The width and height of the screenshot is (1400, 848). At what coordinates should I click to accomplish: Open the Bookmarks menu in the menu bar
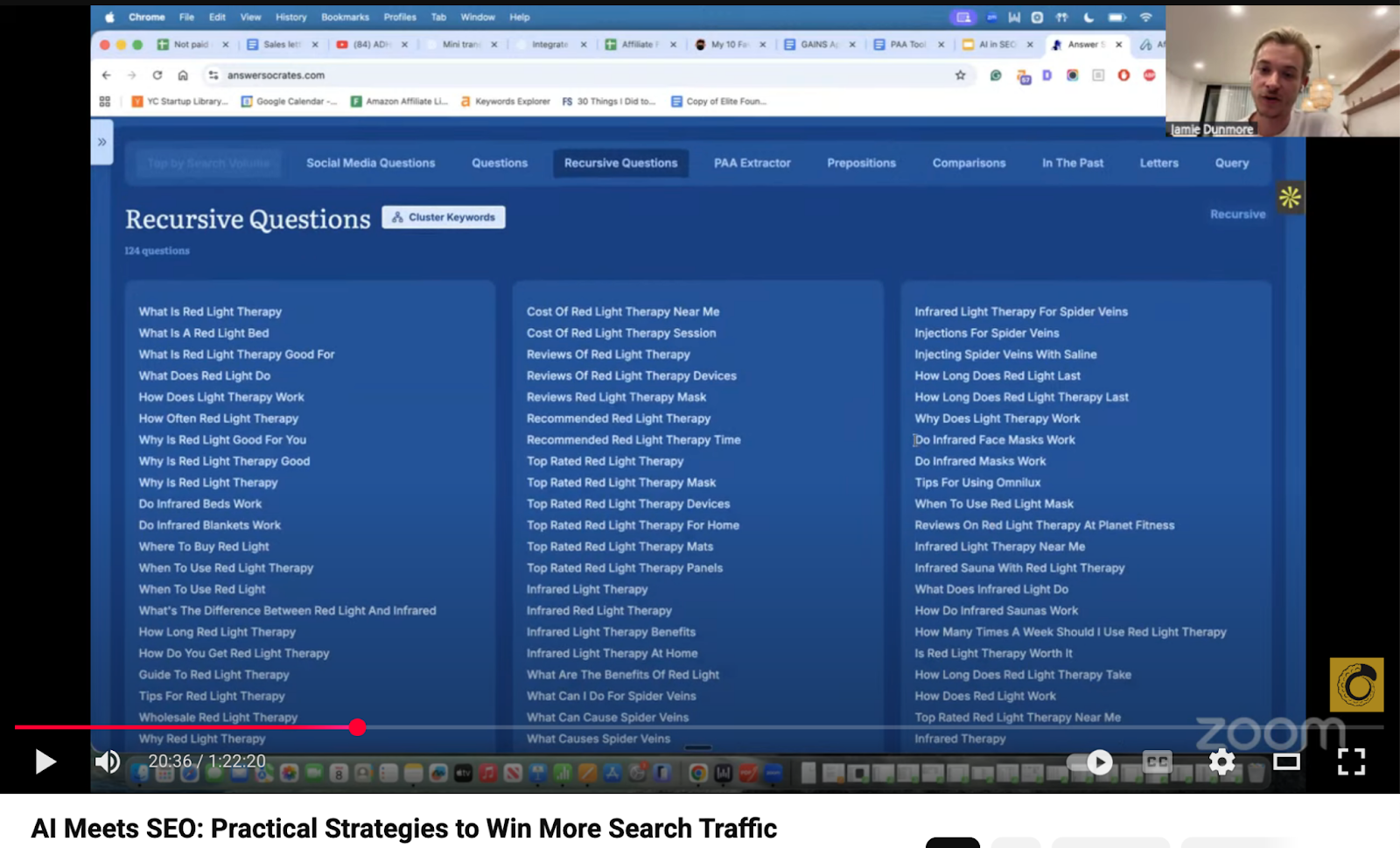pos(345,17)
